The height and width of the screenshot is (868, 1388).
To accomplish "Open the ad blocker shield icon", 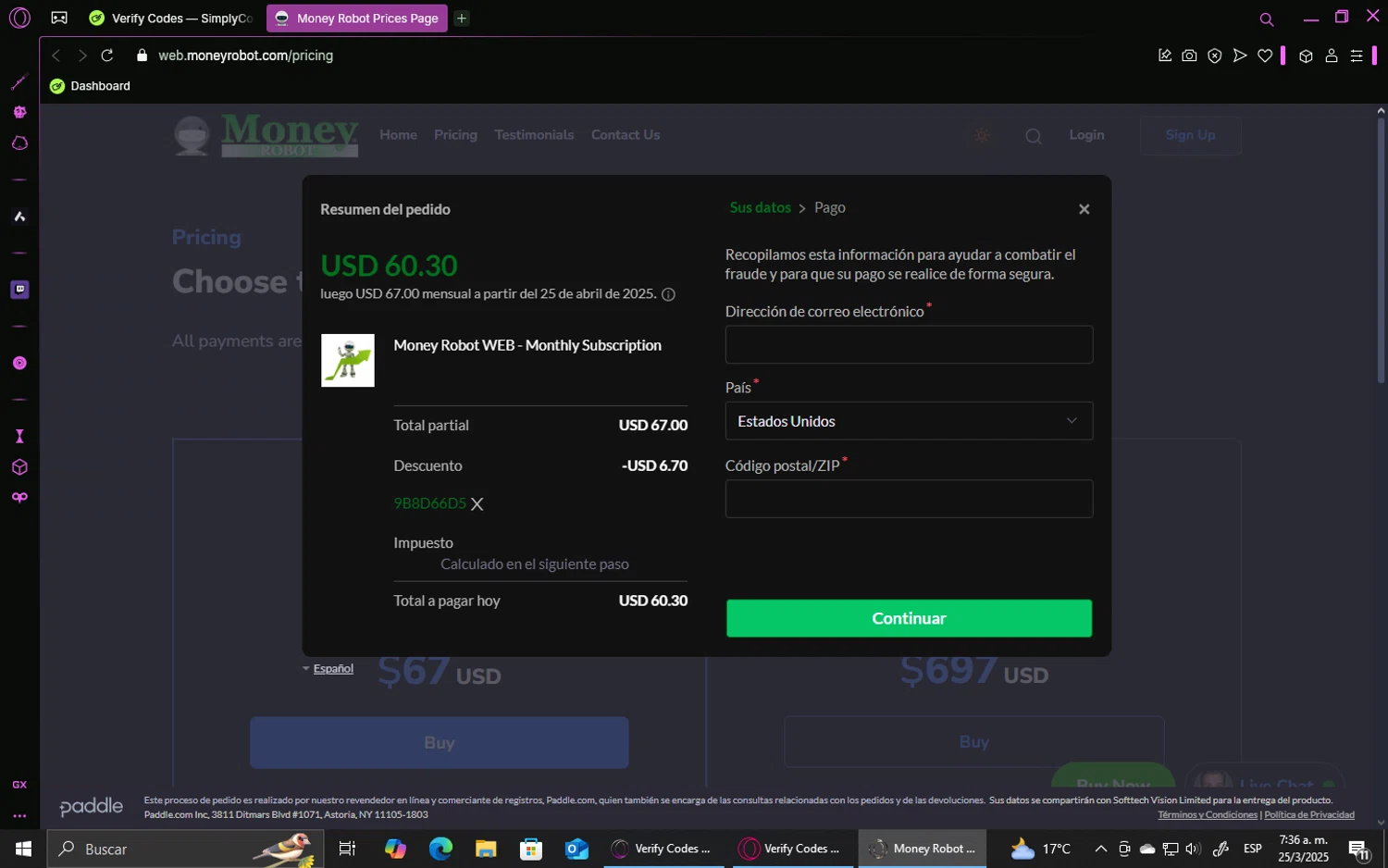I will 1215,56.
